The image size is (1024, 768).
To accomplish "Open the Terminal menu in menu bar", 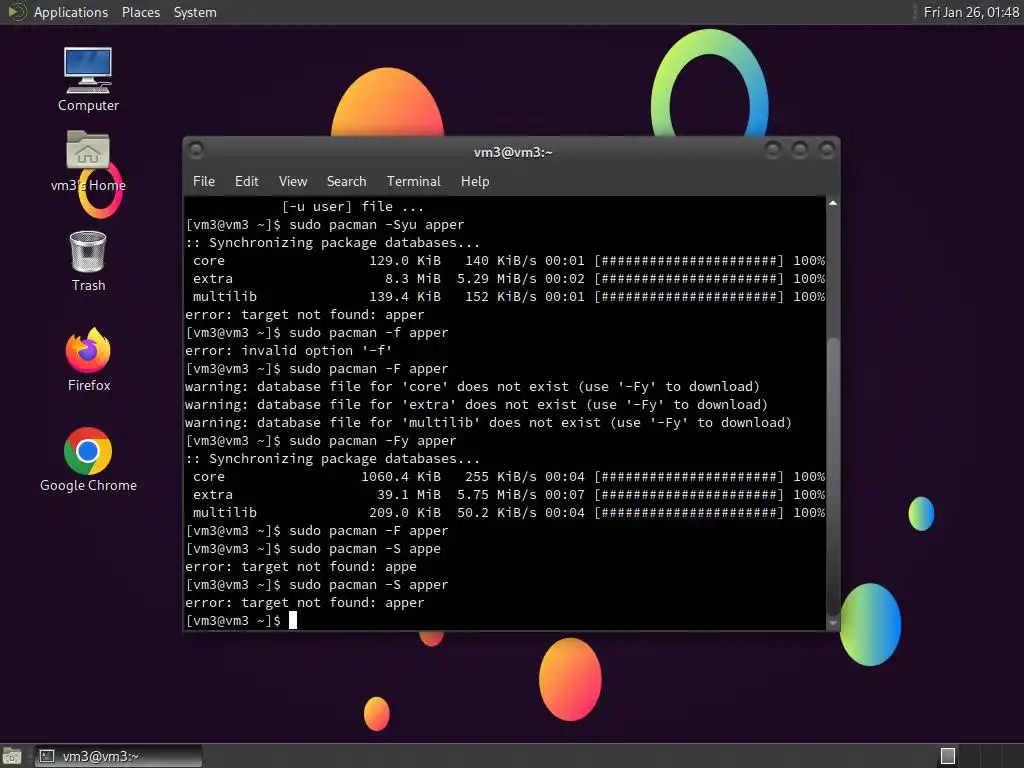I will click(413, 181).
